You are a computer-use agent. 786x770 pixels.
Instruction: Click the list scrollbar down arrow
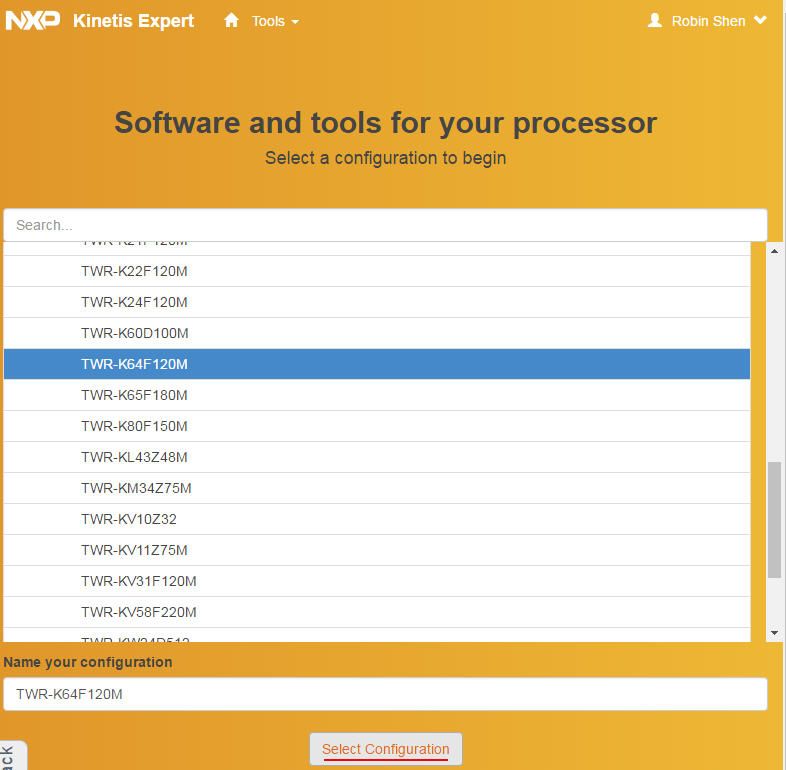[x=774, y=633]
